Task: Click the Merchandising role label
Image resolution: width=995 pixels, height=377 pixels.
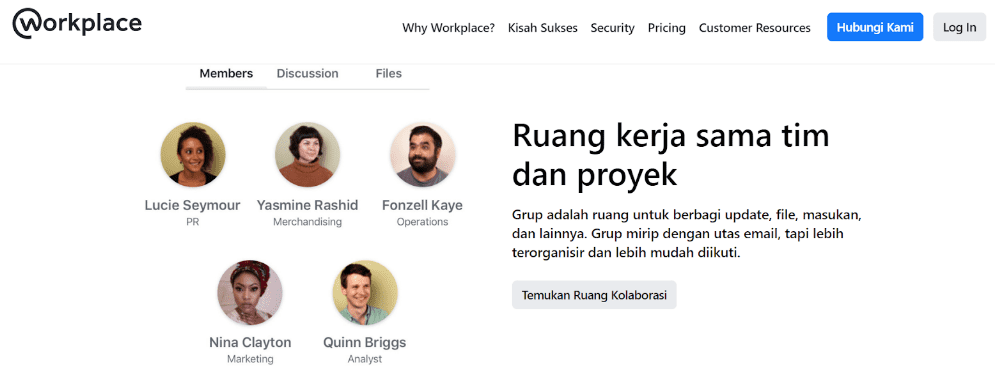Action: click(x=307, y=222)
